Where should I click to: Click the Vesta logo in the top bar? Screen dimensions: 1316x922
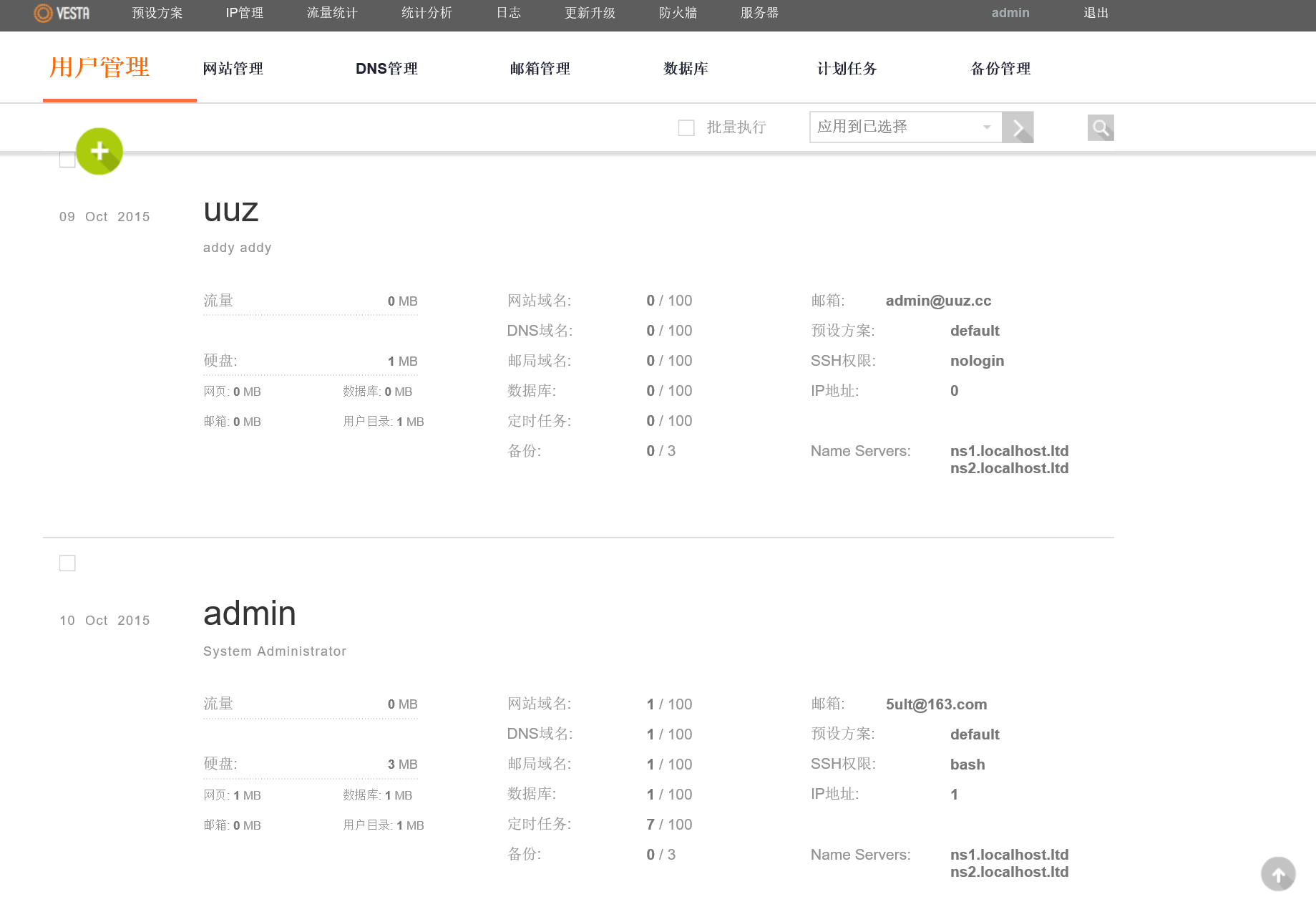62,13
